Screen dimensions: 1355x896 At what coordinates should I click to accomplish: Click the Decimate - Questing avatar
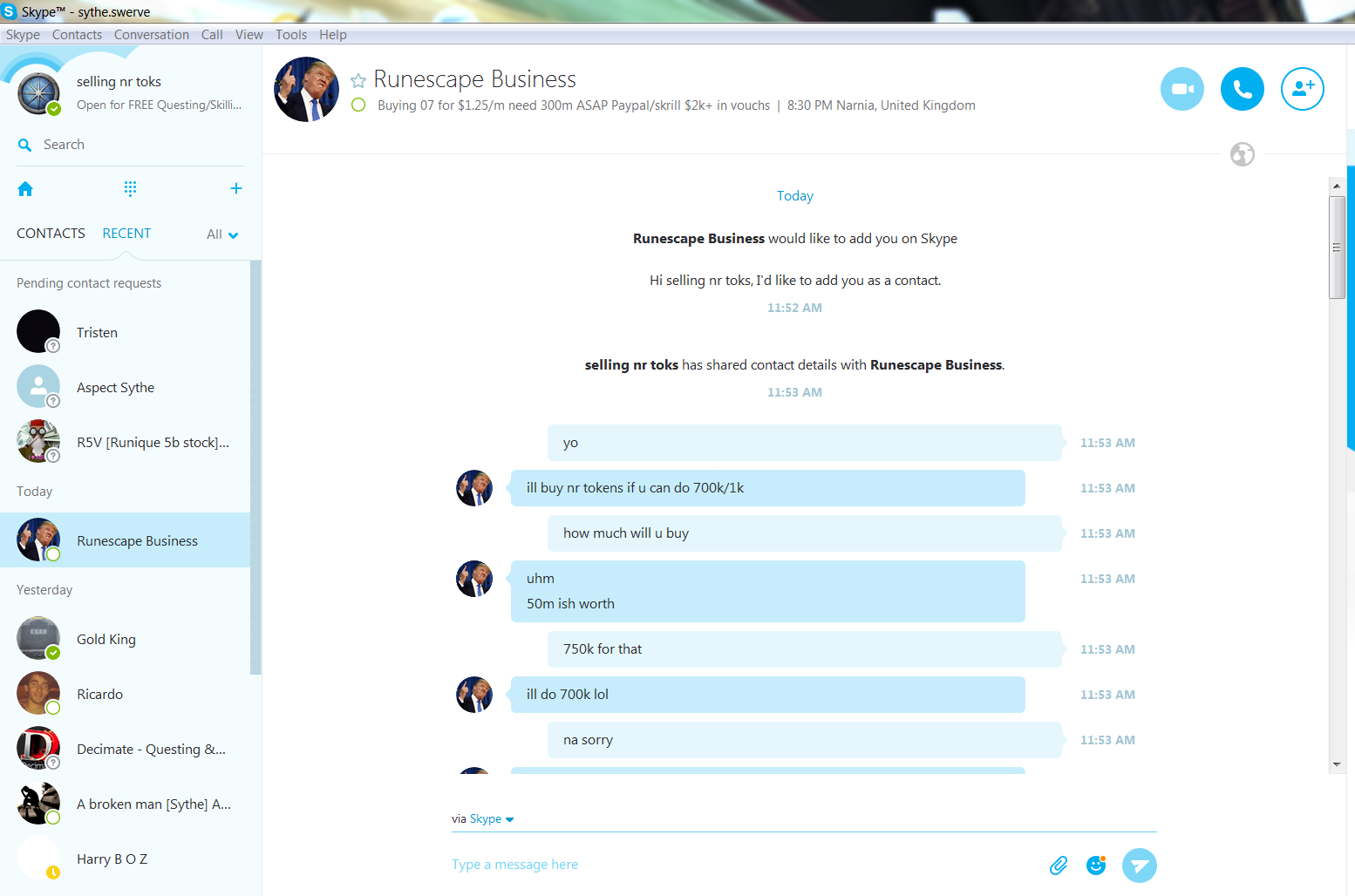click(x=38, y=748)
